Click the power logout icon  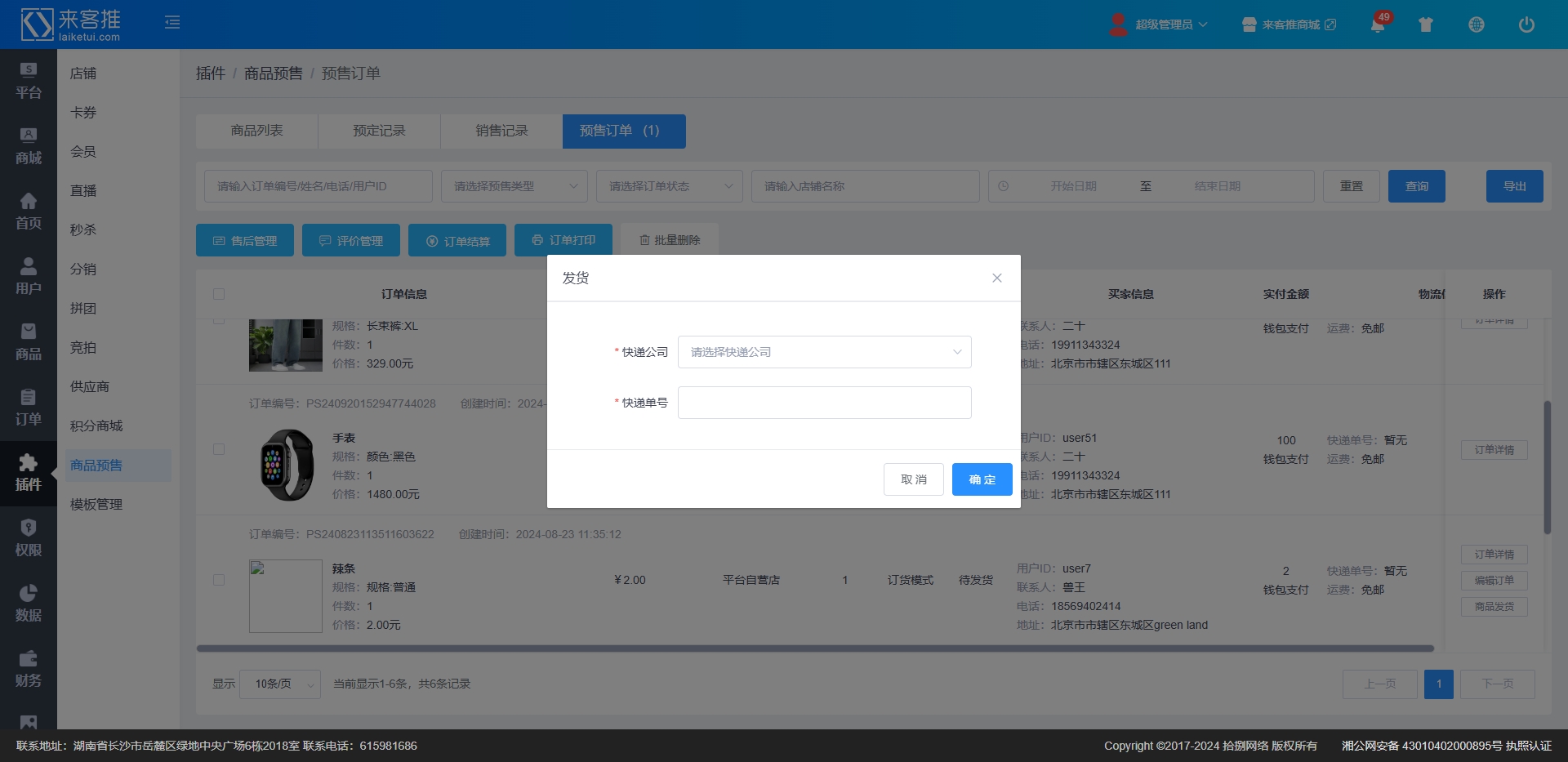coord(1526,25)
